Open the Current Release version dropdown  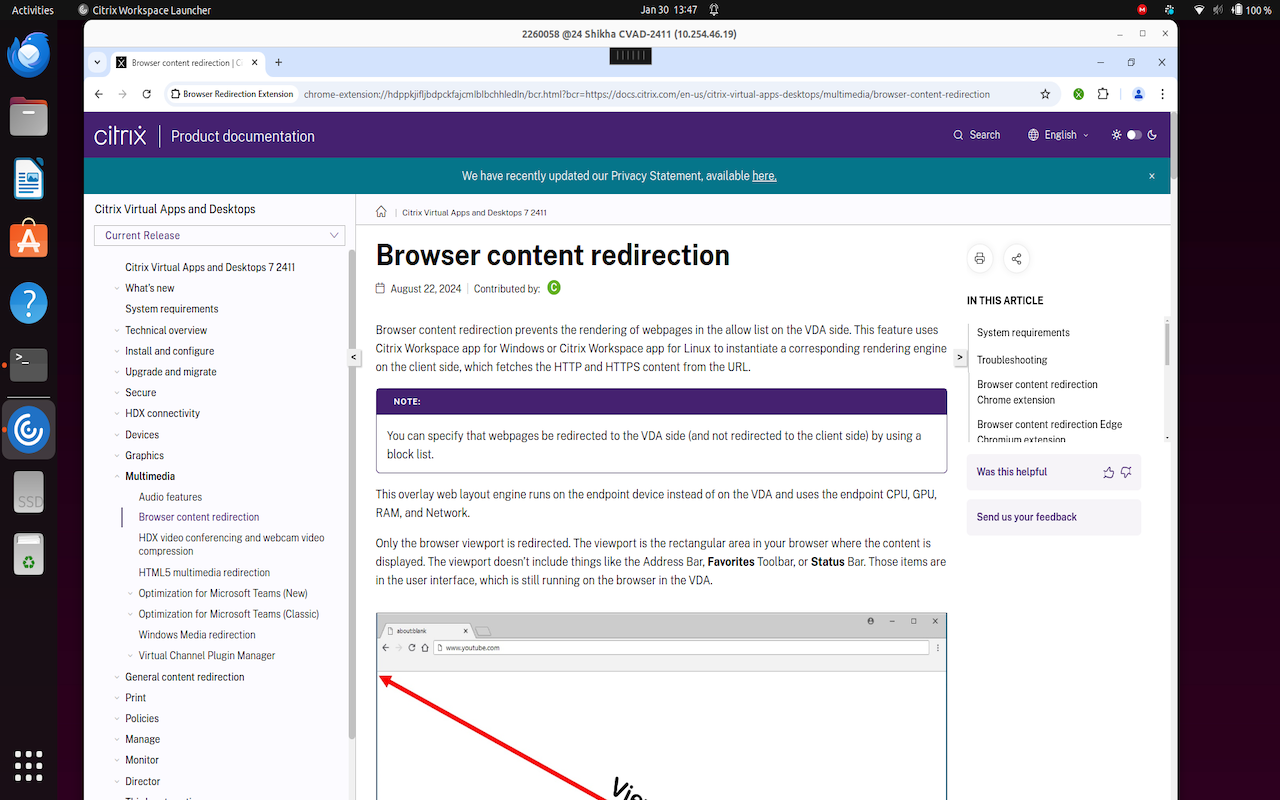click(x=219, y=235)
